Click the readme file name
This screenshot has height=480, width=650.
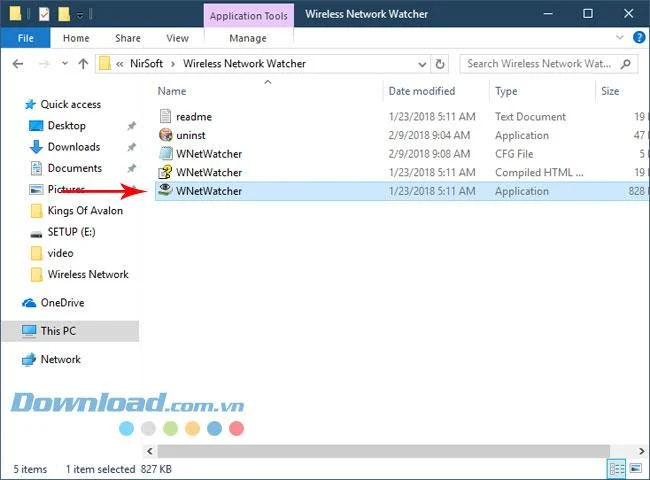tap(194, 117)
